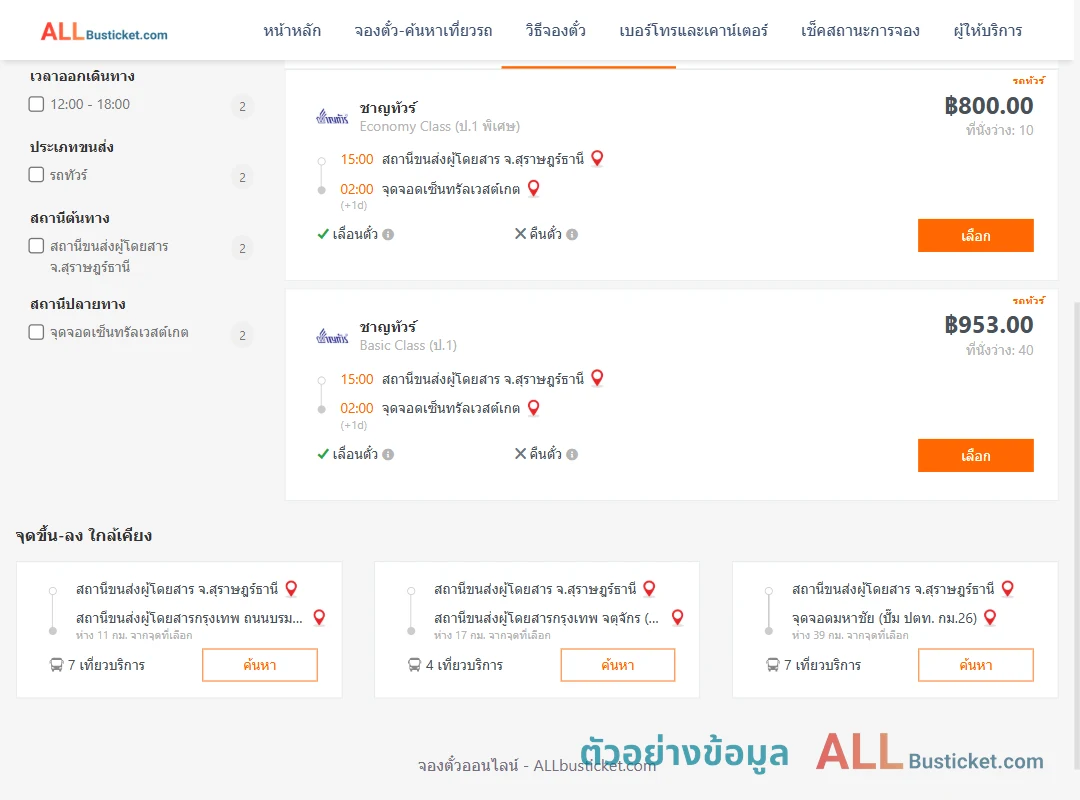Click ห่าง 11 กม. จากจุดที่เลือก distance text
The height and width of the screenshot is (800, 1080).
pyautogui.click(x=134, y=635)
